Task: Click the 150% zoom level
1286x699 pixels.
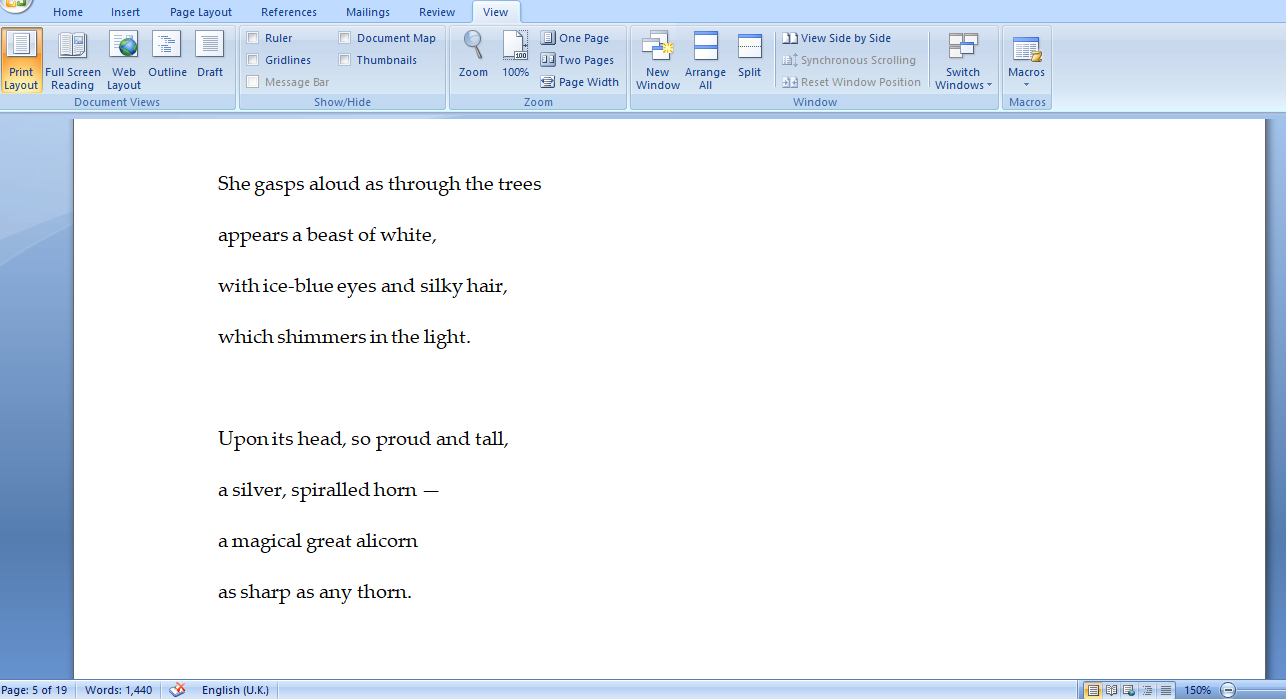Action: 1197,690
